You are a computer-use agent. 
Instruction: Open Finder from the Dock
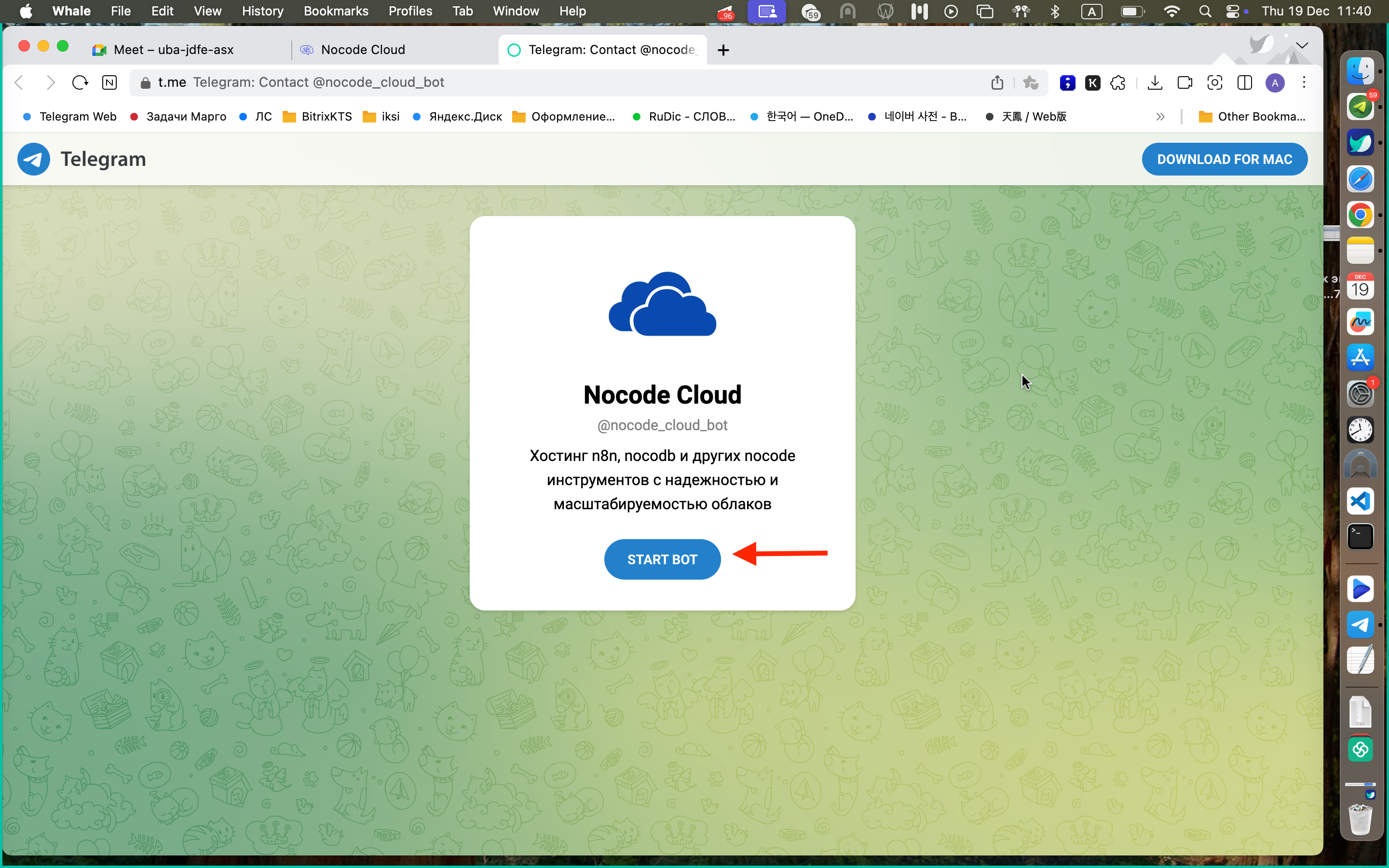[1360, 71]
